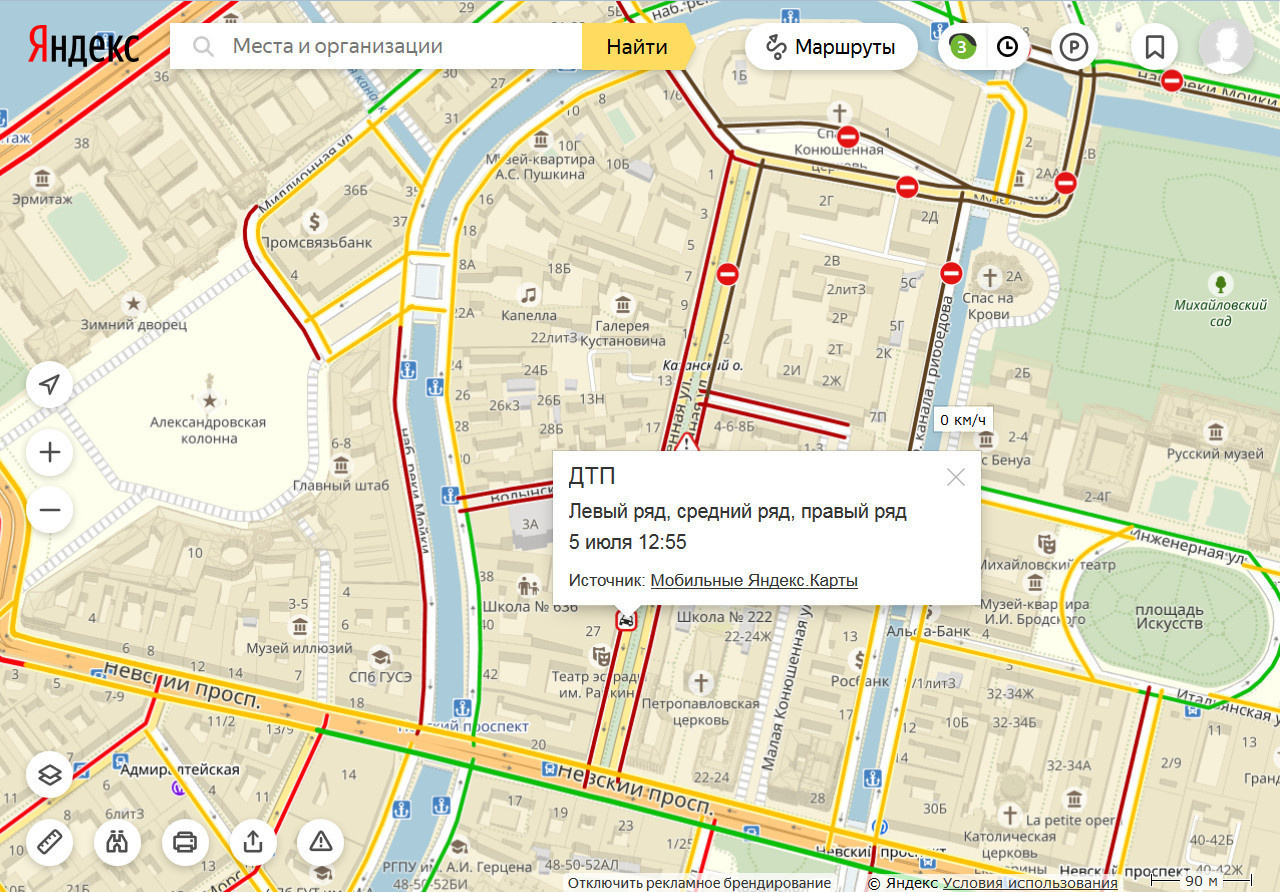Select the Русский музей marker
This screenshot has width=1280, height=892.
pyautogui.click(x=1216, y=432)
